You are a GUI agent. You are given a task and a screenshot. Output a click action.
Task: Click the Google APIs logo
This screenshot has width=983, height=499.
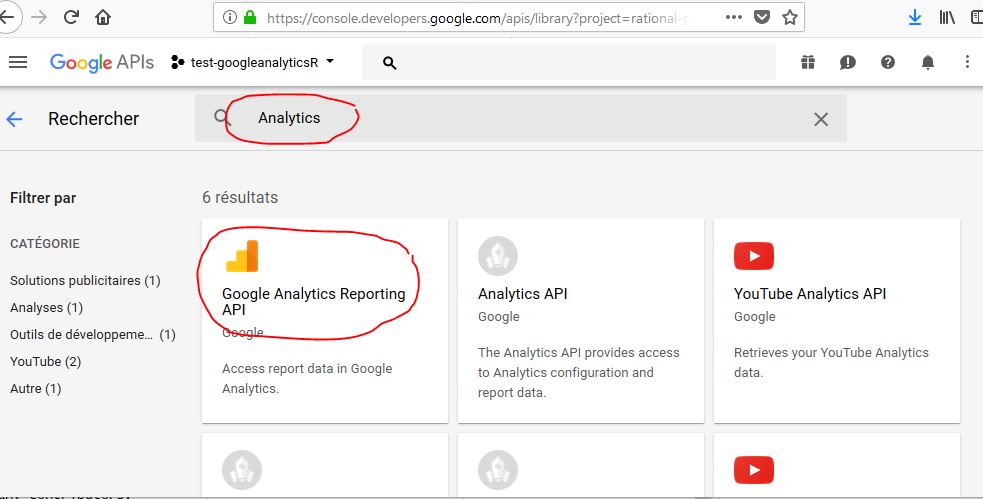click(x=102, y=62)
